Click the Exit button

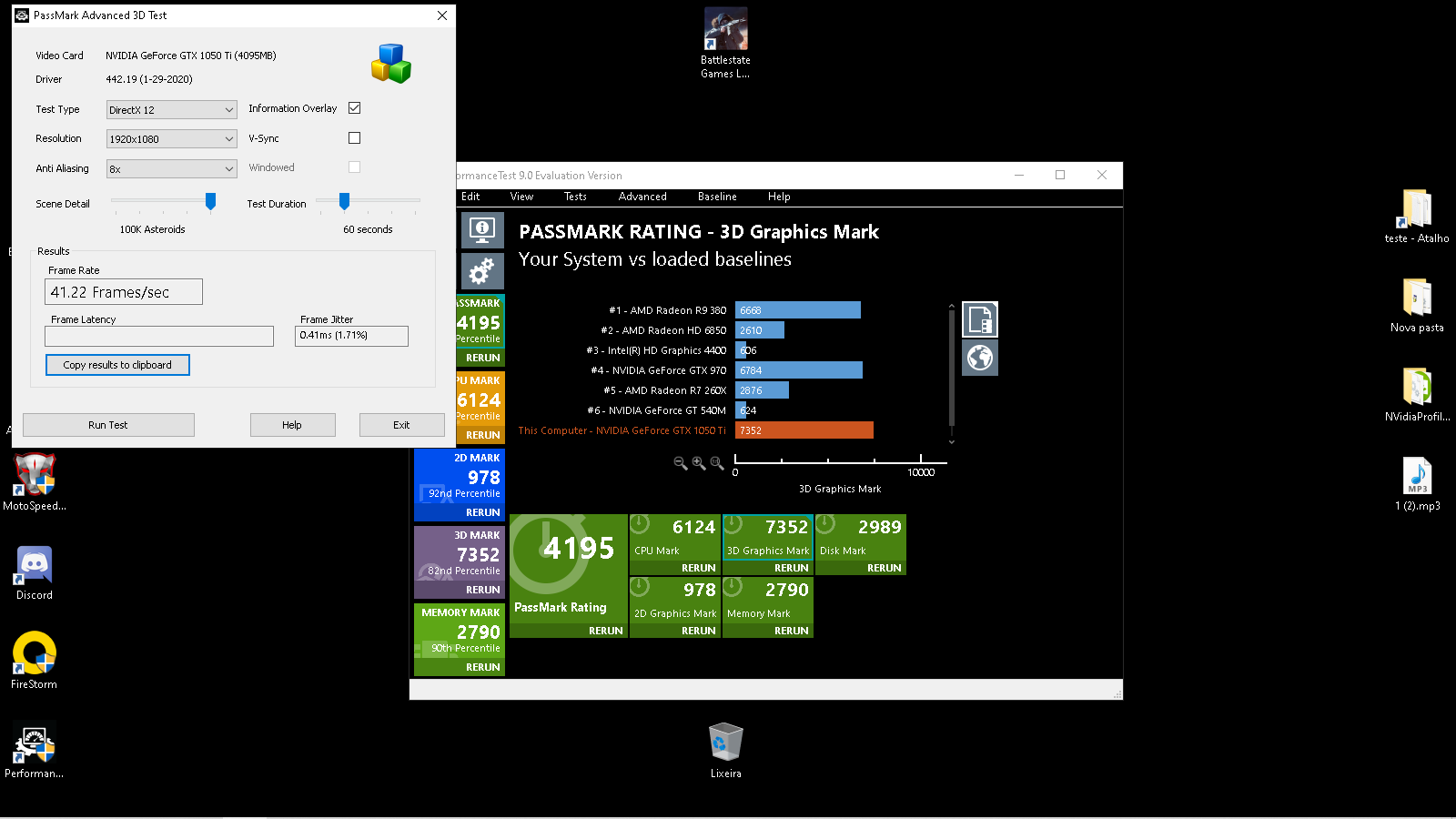pos(401,425)
